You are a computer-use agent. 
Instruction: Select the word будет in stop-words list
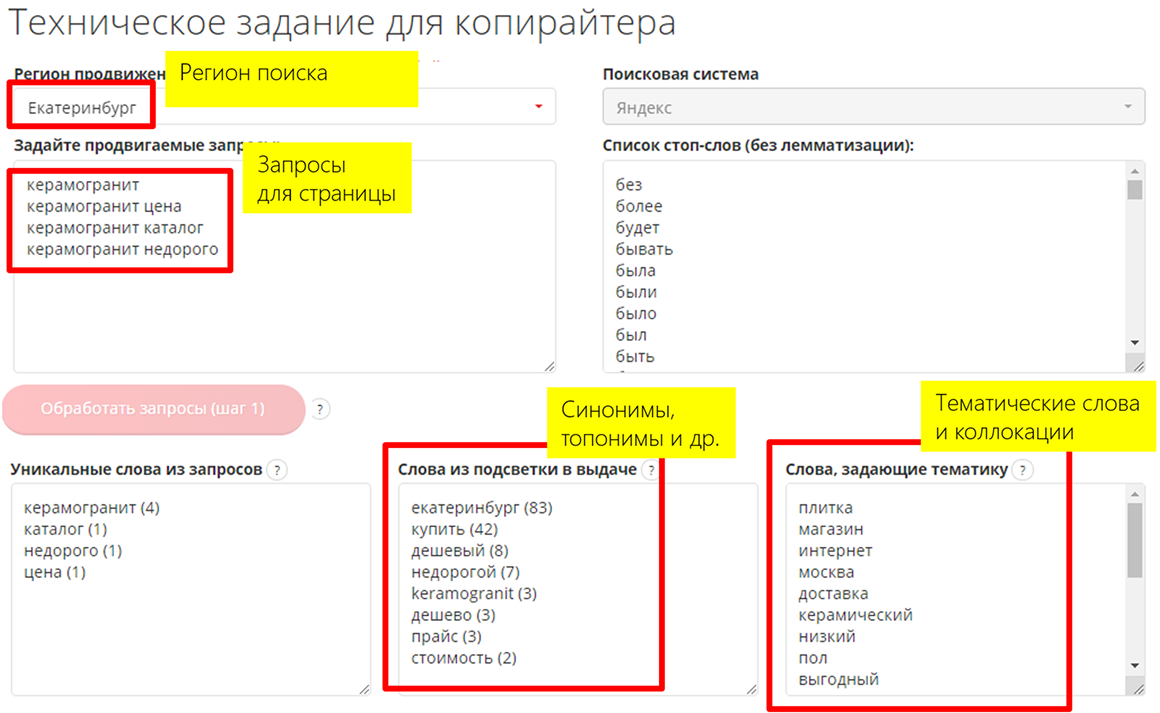click(638, 228)
